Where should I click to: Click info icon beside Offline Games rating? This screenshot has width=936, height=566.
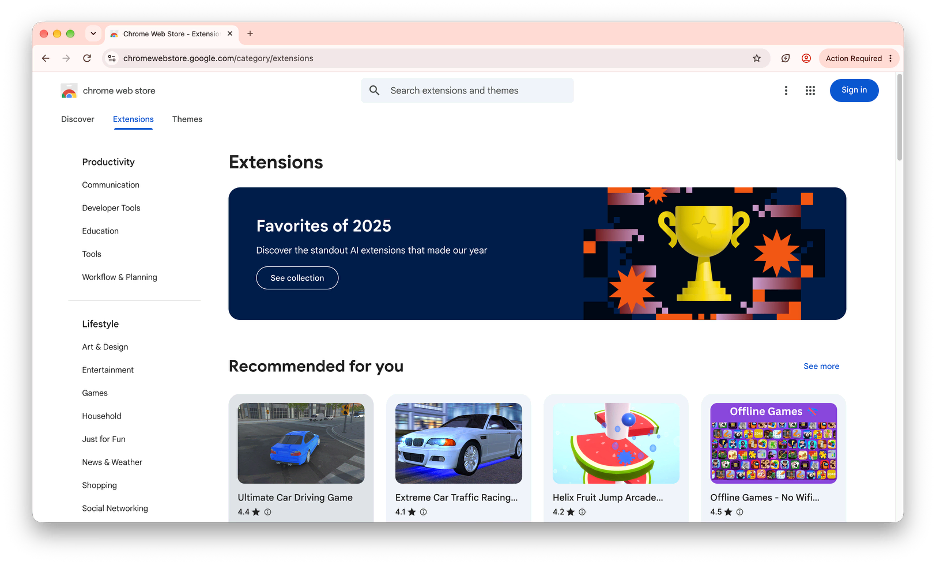click(x=740, y=512)
